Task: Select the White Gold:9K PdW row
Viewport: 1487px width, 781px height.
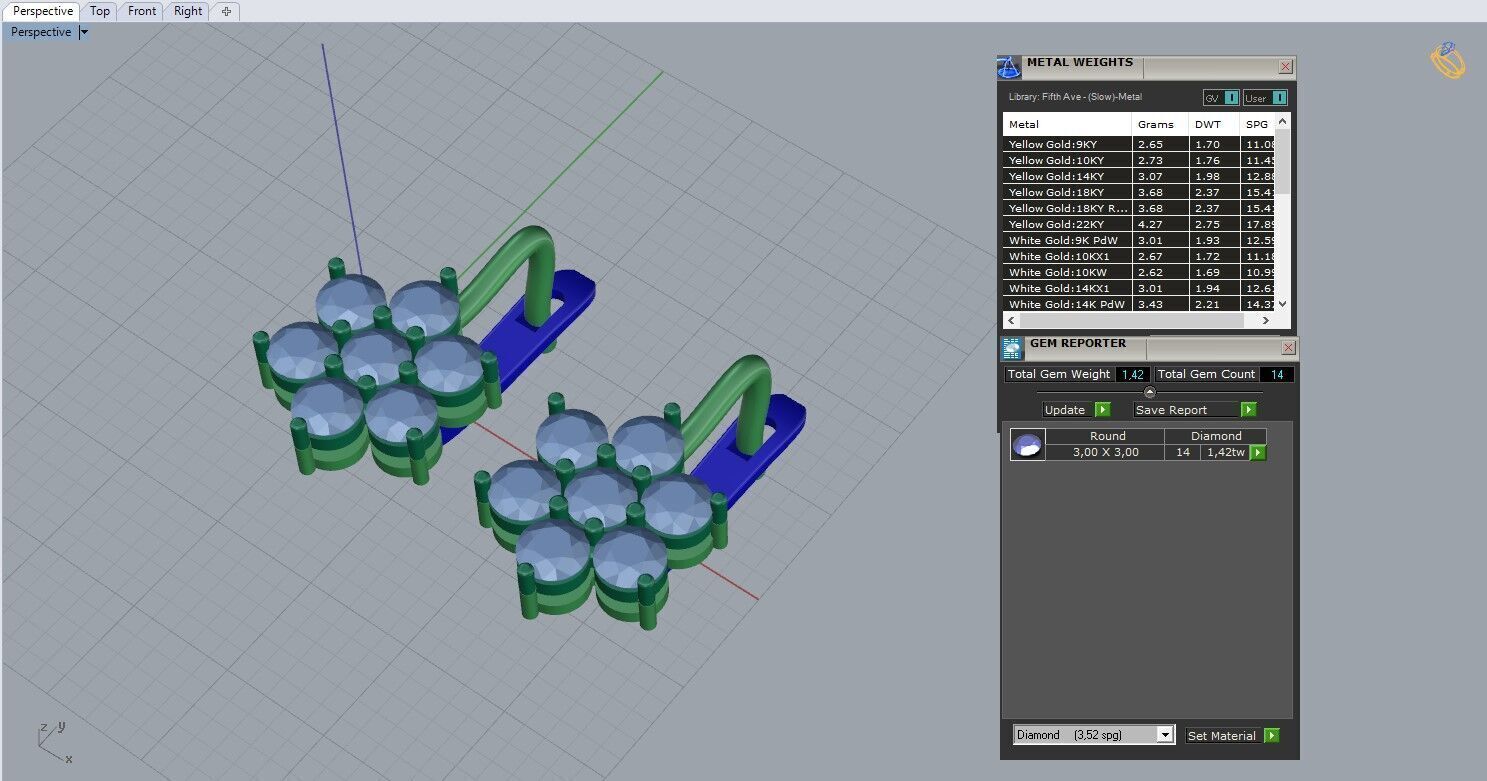Action: pos(1139,240)
